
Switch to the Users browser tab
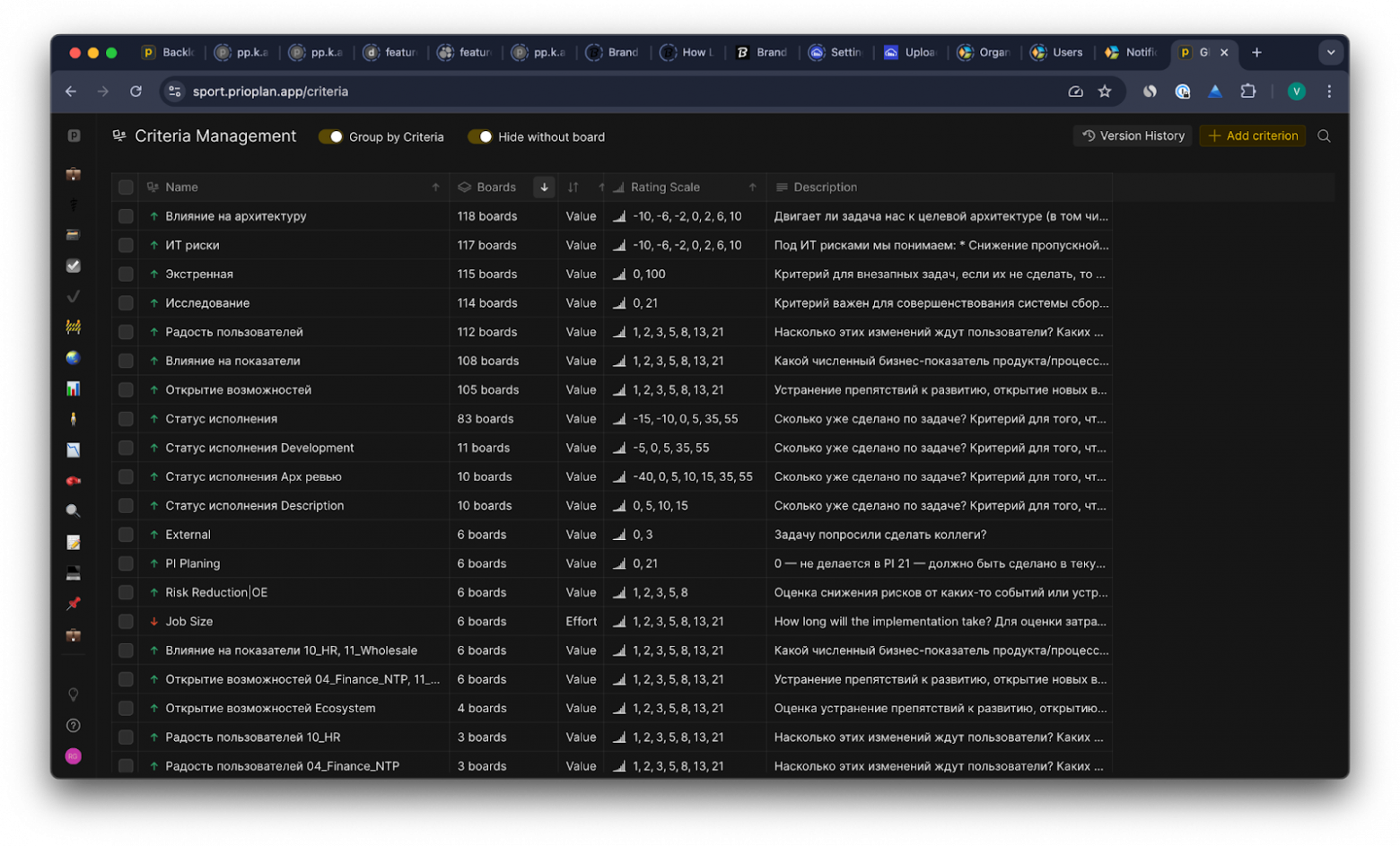point(1058,52)
